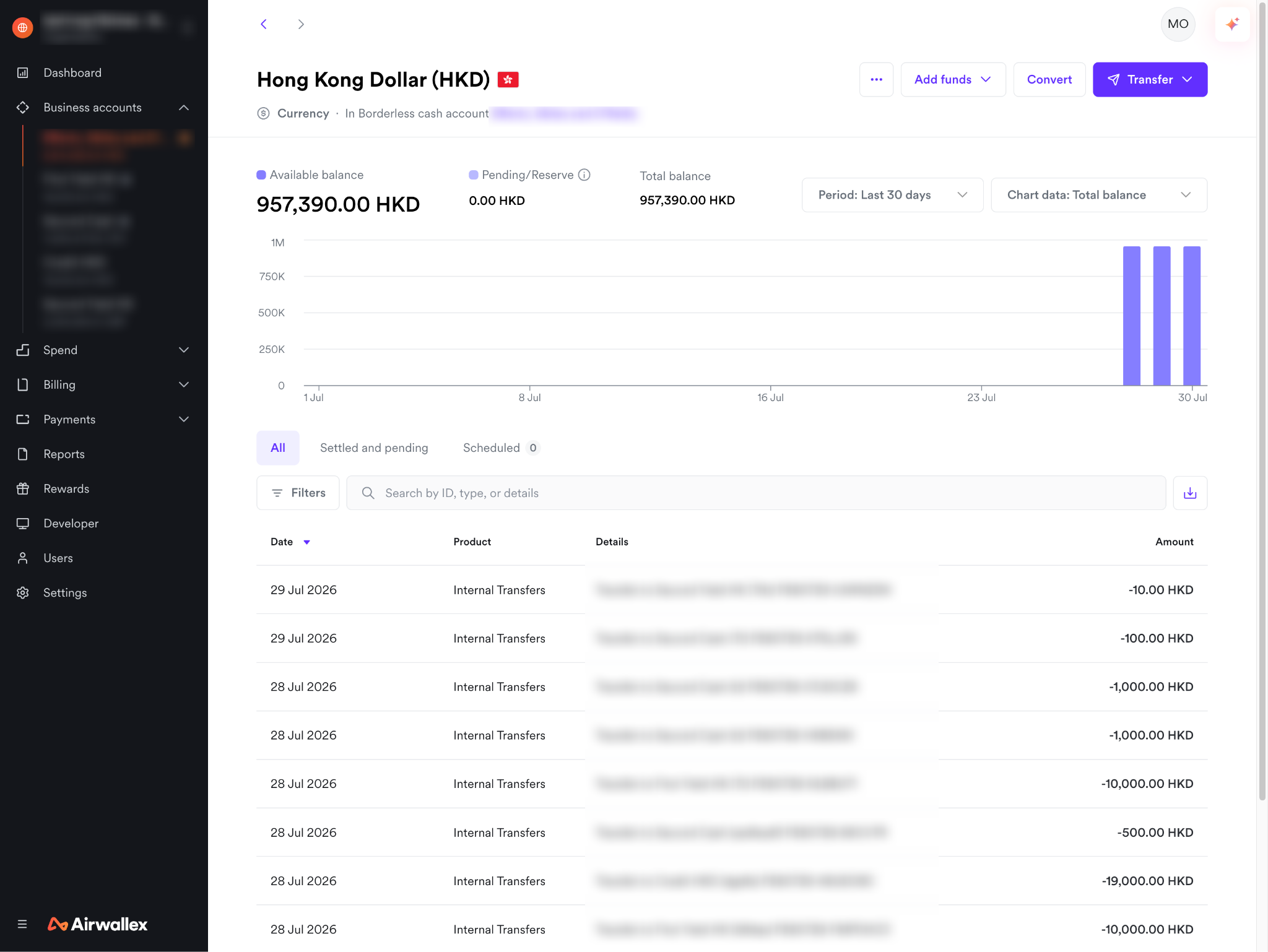Download transactions with the export icon
The height and width of the screenshot is (952, 1268).
point(1190,493)
